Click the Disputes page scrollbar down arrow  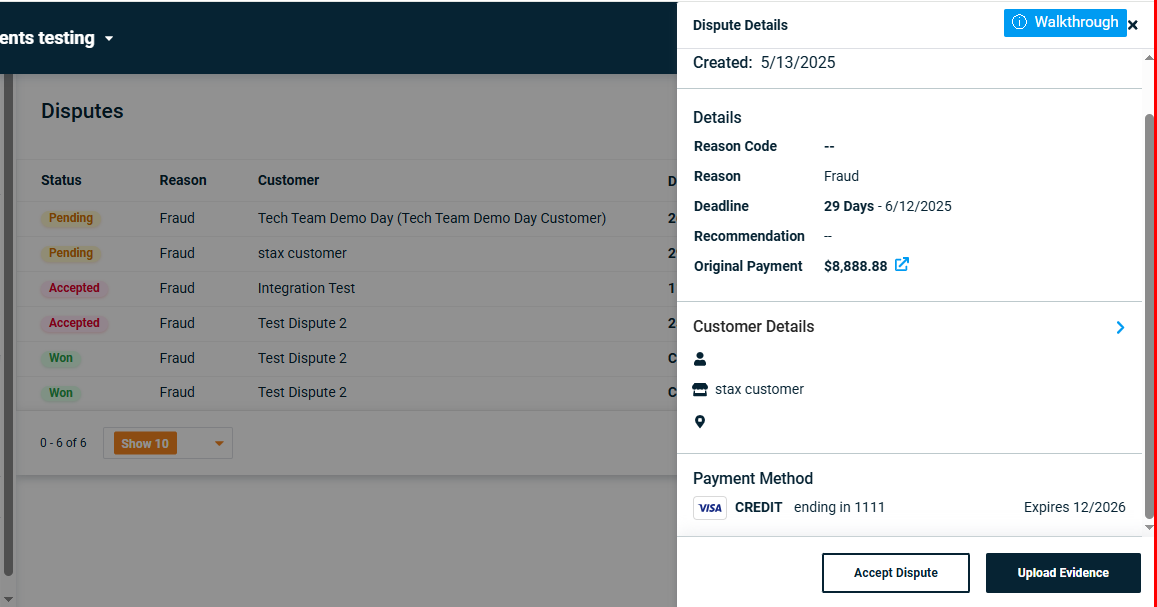[x=8, y=600]
